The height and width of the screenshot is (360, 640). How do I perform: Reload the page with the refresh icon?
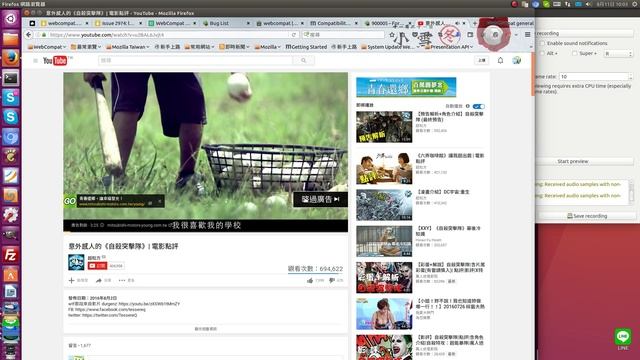click(293, 35)
